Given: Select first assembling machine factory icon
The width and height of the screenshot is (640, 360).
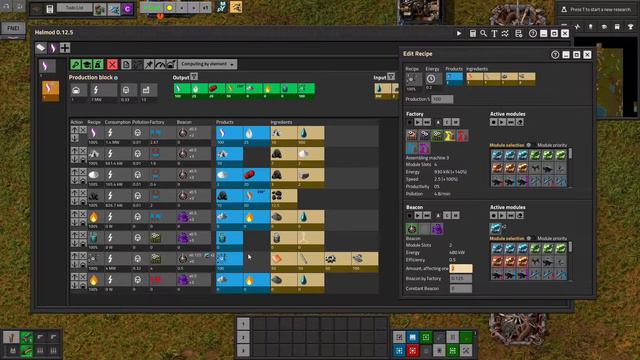Looking at the screenshot, I should coord(411,135).
